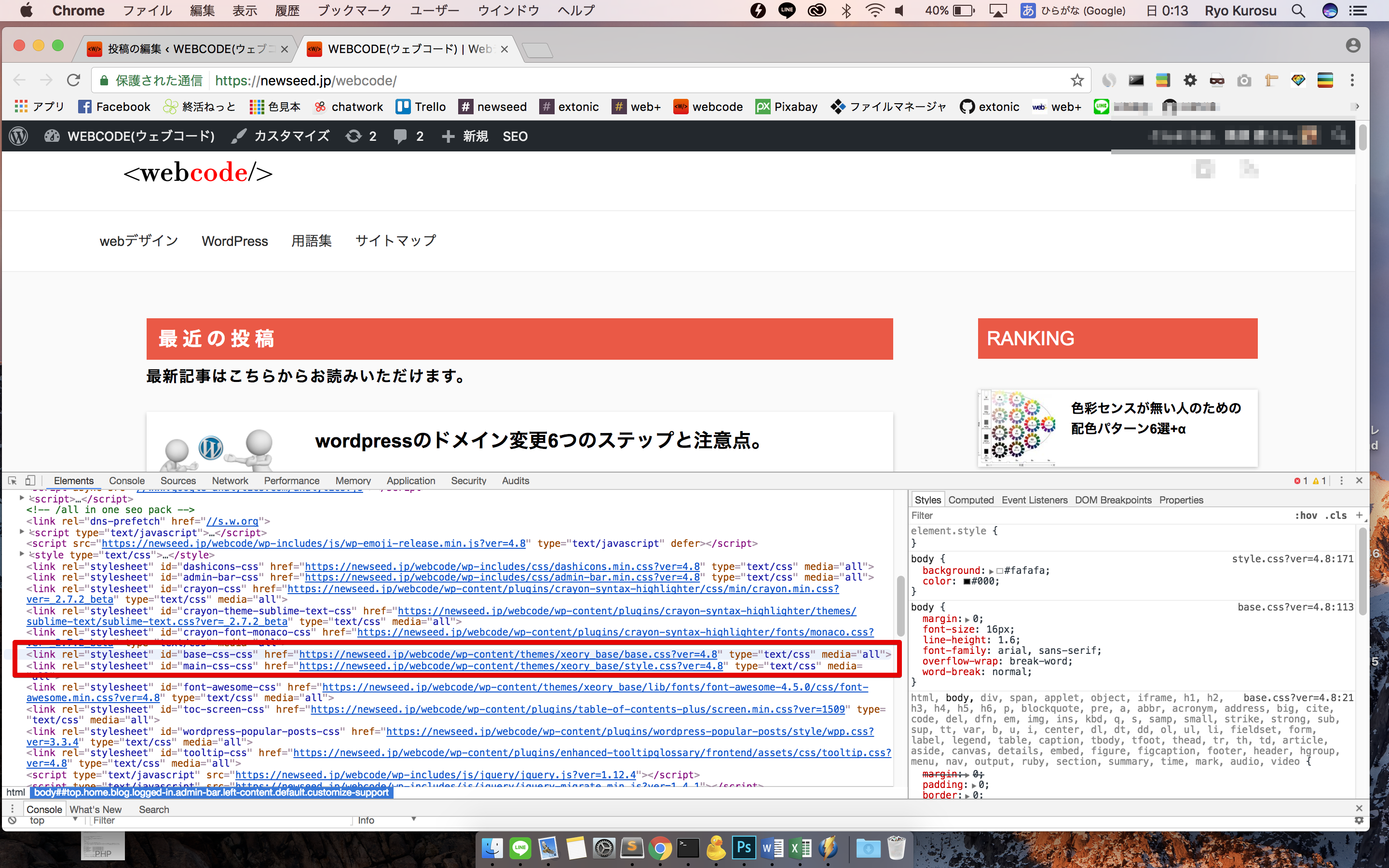The height and width of the screenshot is (868, 1389).
Task: Click the #fafafa background color swatch
Action: (x=1000, y=571)
